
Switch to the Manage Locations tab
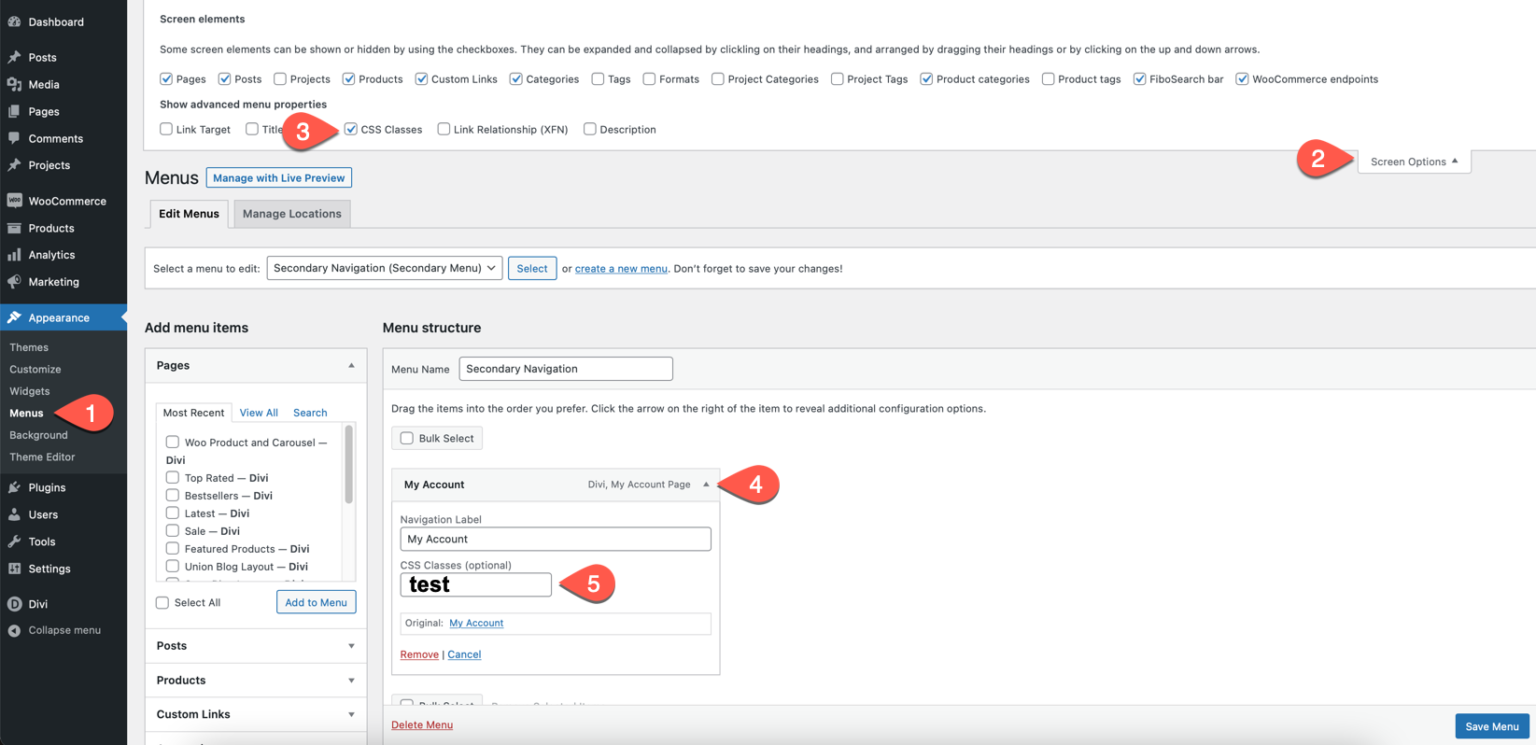click(x=292, y=214)
